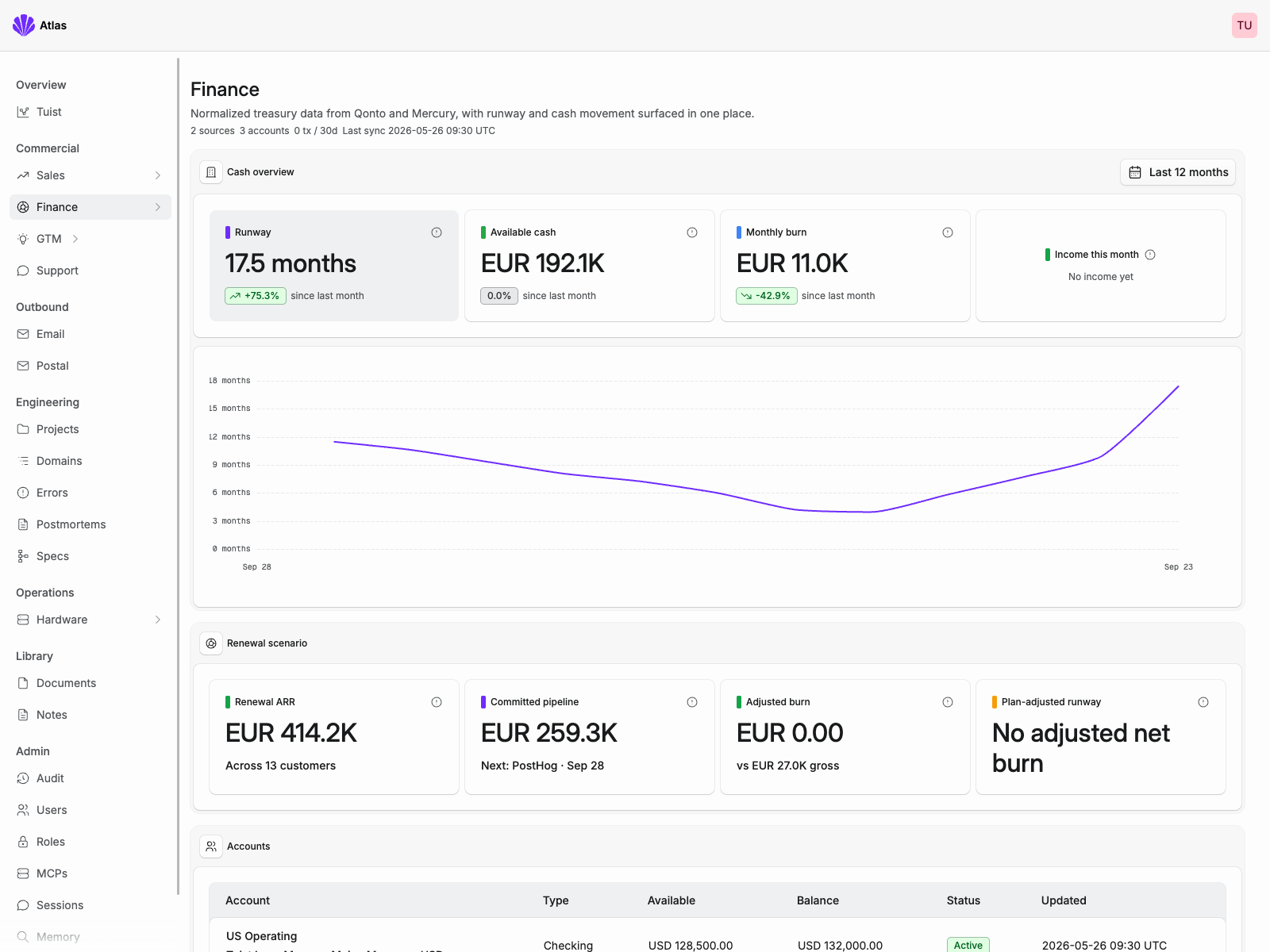Select the Monthly burn metric card

pyautogui.click(x=845, y=266)
